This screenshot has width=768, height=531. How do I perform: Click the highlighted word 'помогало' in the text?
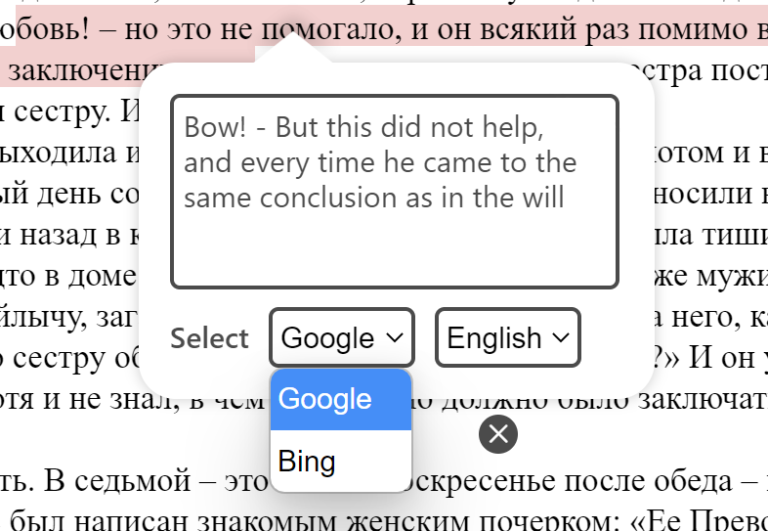(x=326, y=30)
